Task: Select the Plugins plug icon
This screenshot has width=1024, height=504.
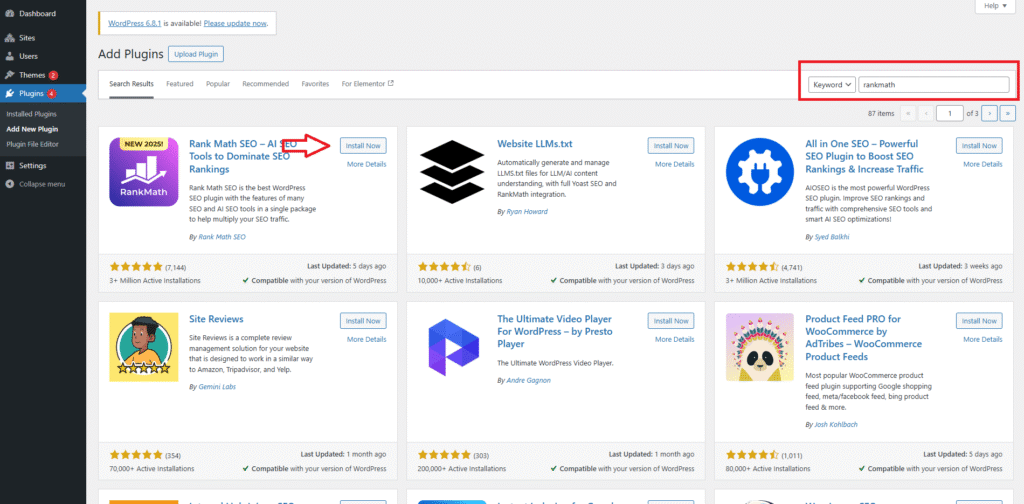Action: (10, 93)
